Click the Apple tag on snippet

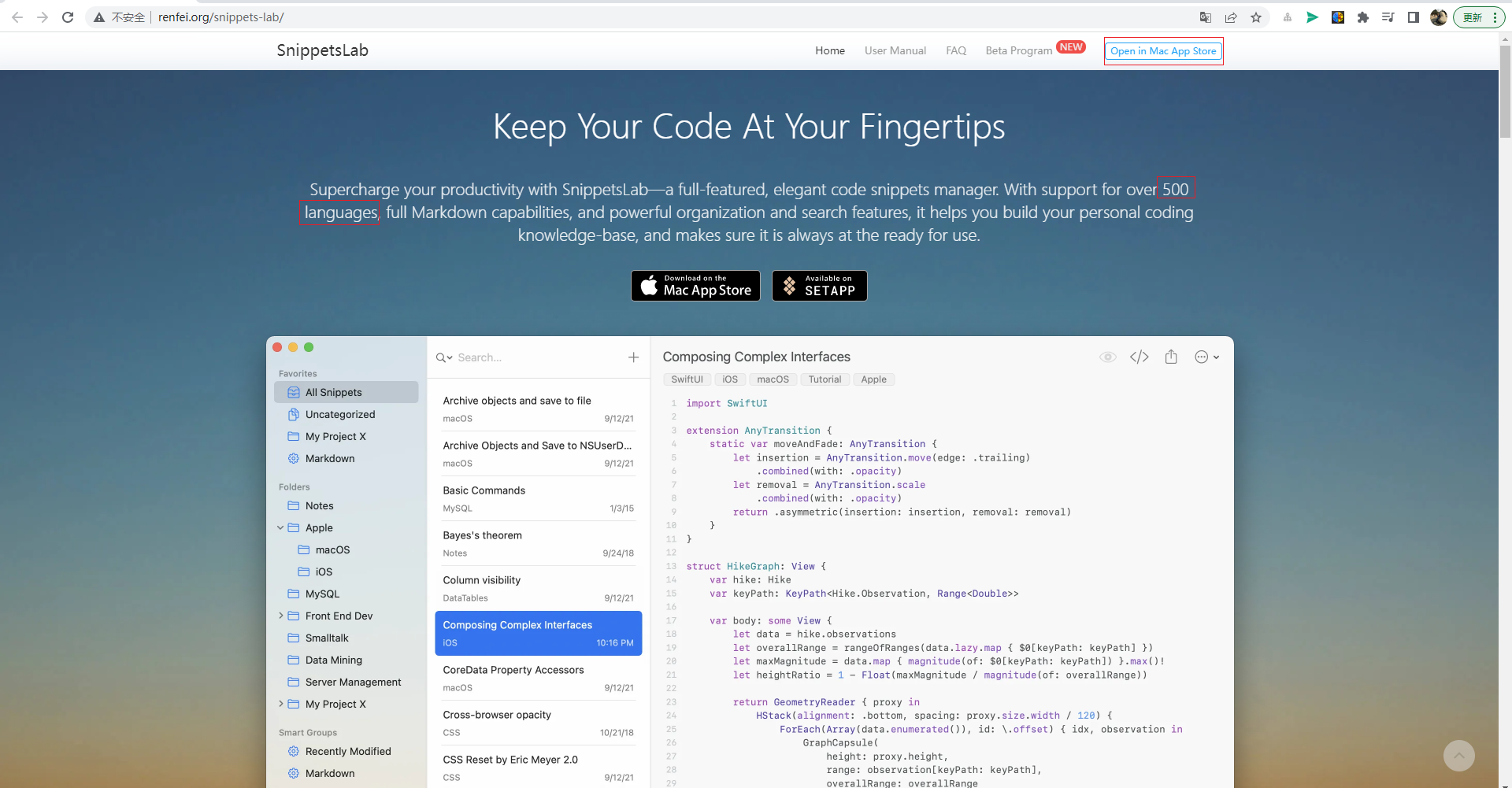click(x=873, y=379)
